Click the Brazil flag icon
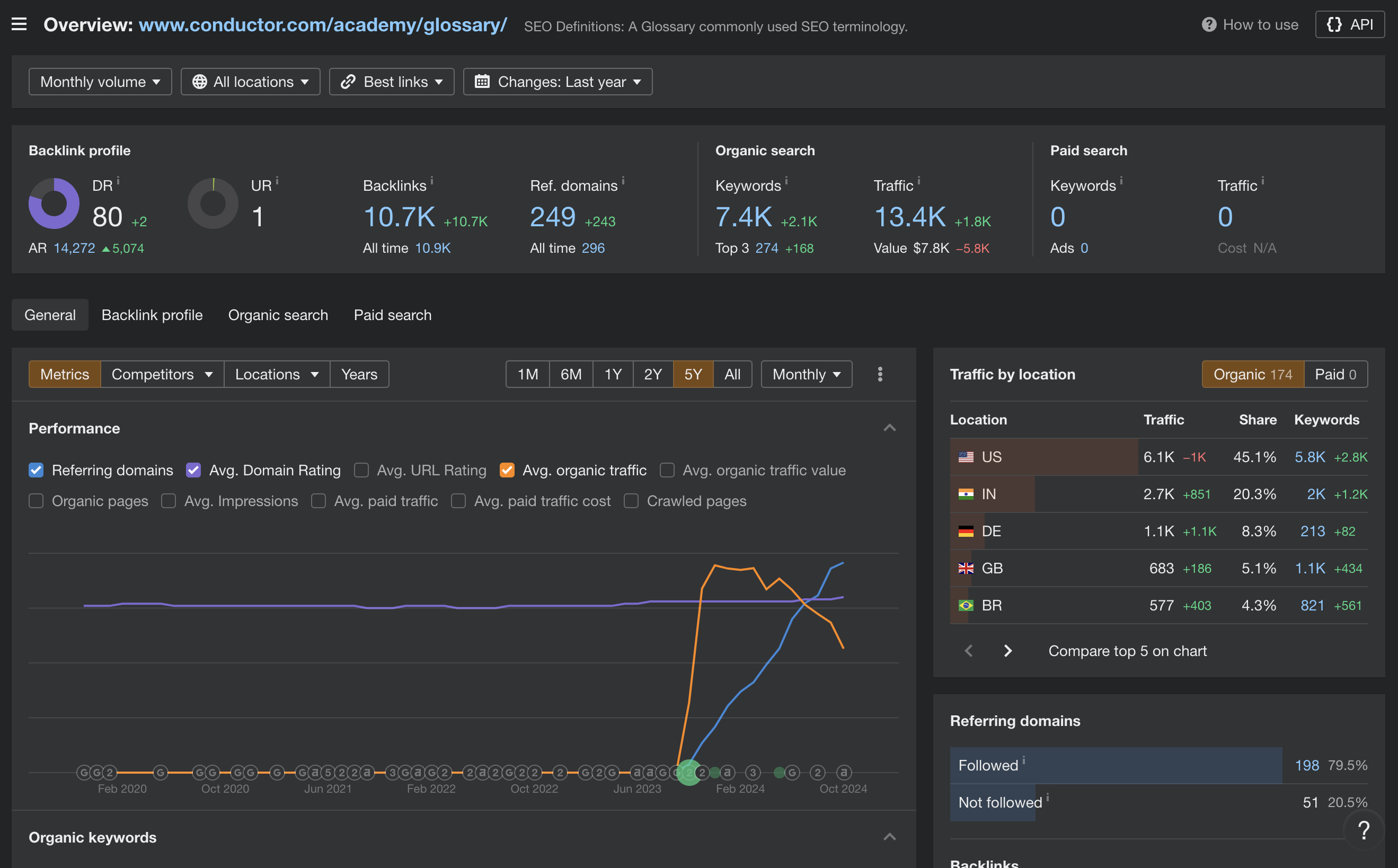 966,605
